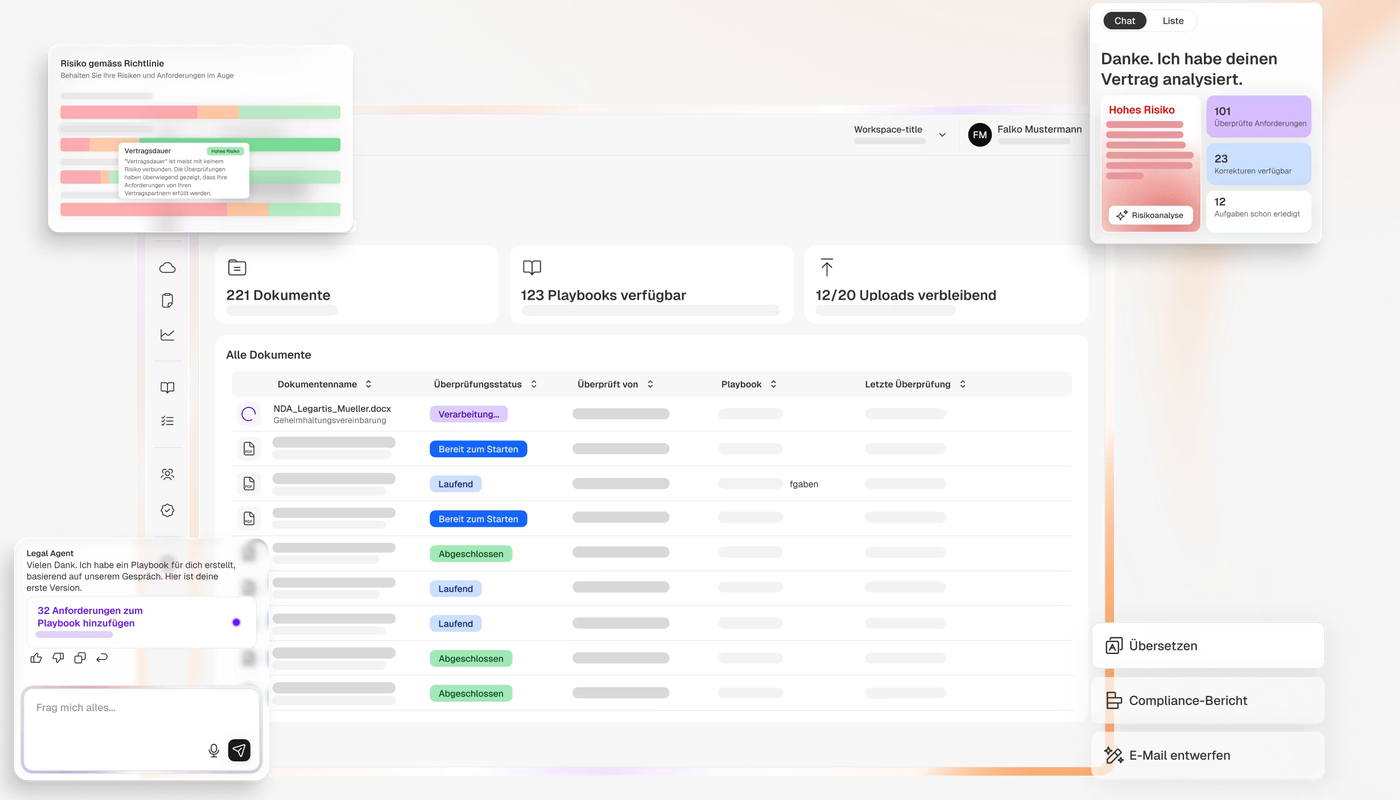Viewport: 1400px width, 800px height.
Task: Open the cloud icon in the sidebar
Action: pos(167,267)
